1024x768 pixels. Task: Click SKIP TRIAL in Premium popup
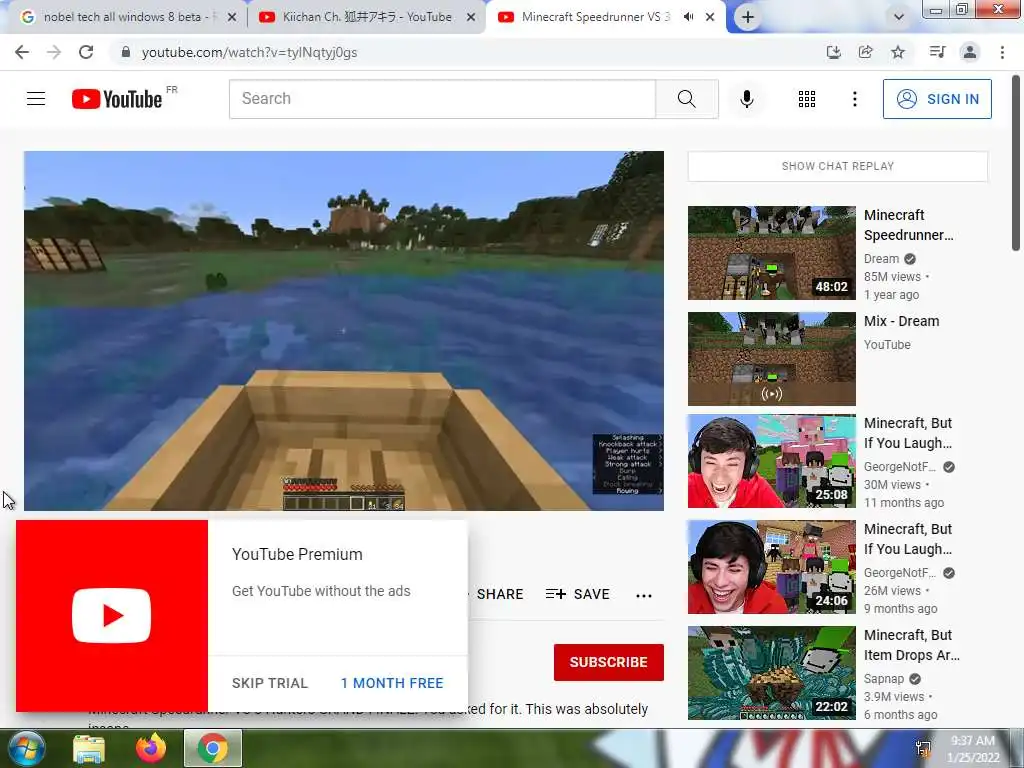coord(270,683)
